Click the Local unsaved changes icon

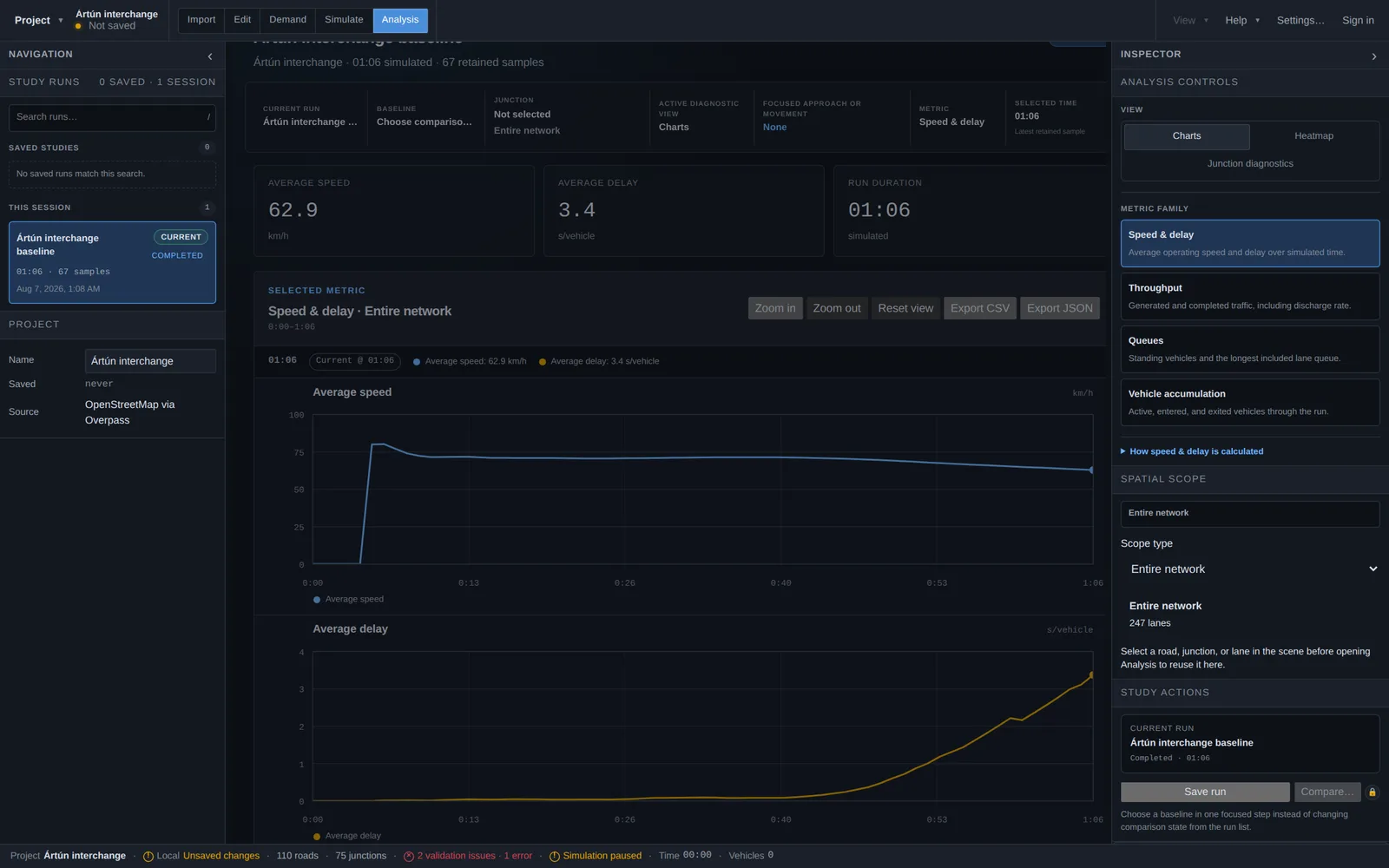click(148, 857)
